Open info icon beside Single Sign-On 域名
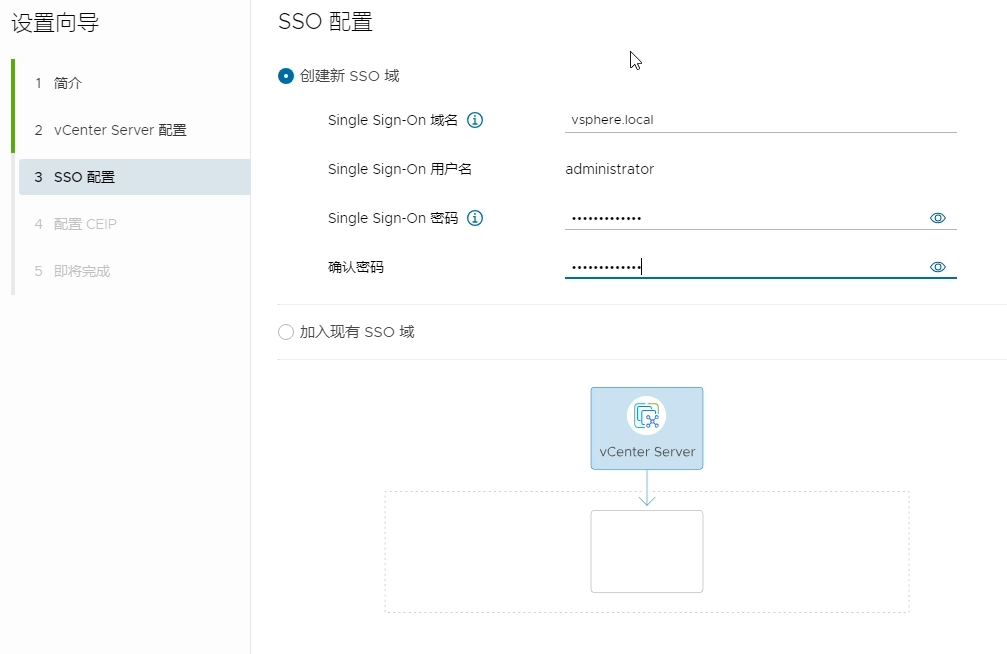Screen dimensions: 1007x654 click(475, 120)
